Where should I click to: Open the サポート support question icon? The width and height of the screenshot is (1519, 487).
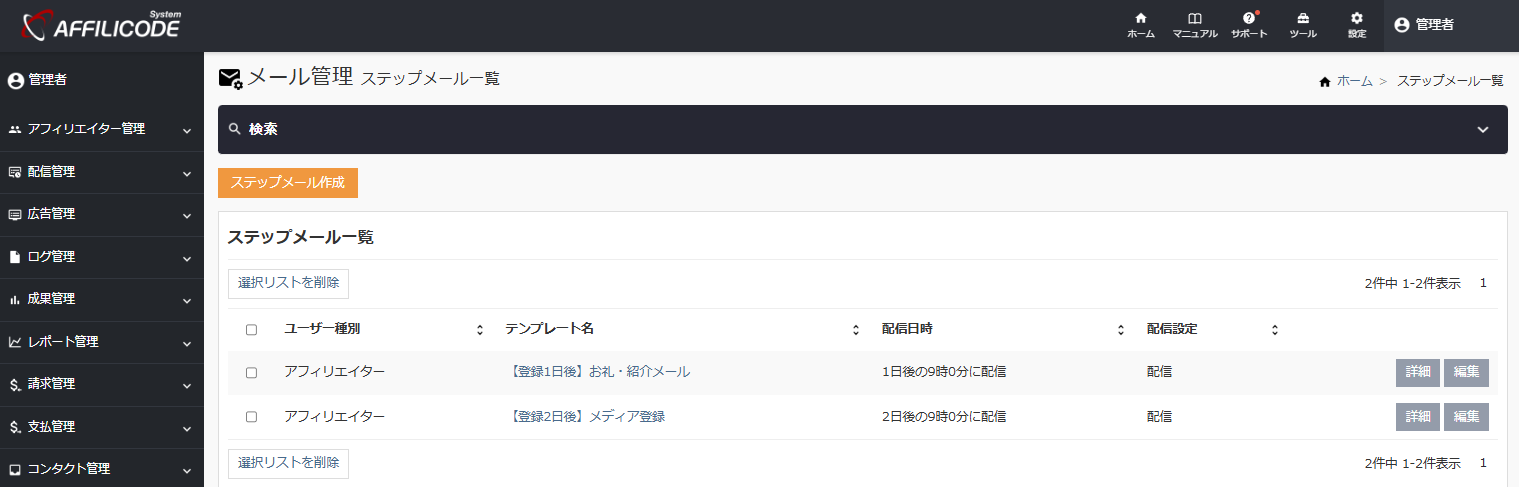coord(1249,18)
